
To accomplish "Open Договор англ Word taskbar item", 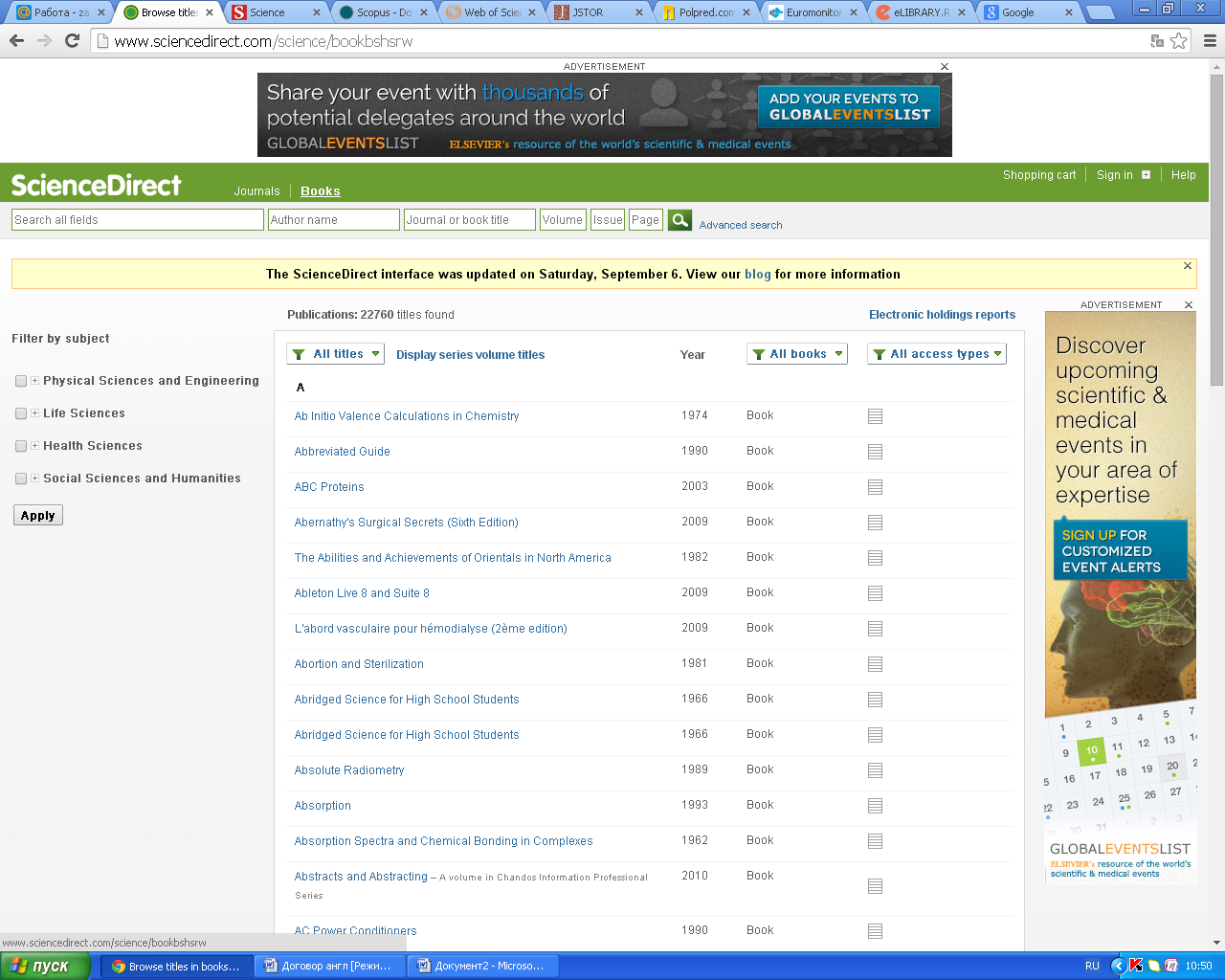I will coord(330,966).
